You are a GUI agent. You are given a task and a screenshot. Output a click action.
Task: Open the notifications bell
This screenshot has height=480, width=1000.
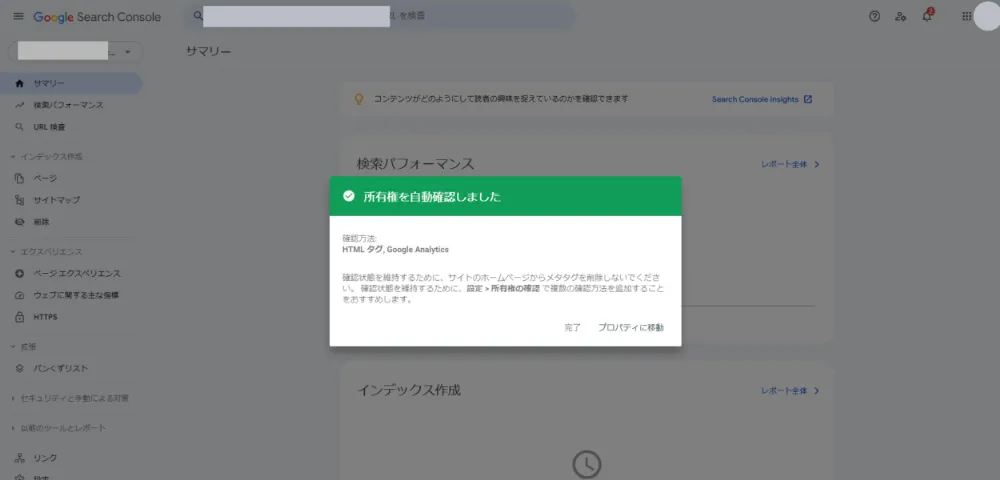click(x=927, y=16)
